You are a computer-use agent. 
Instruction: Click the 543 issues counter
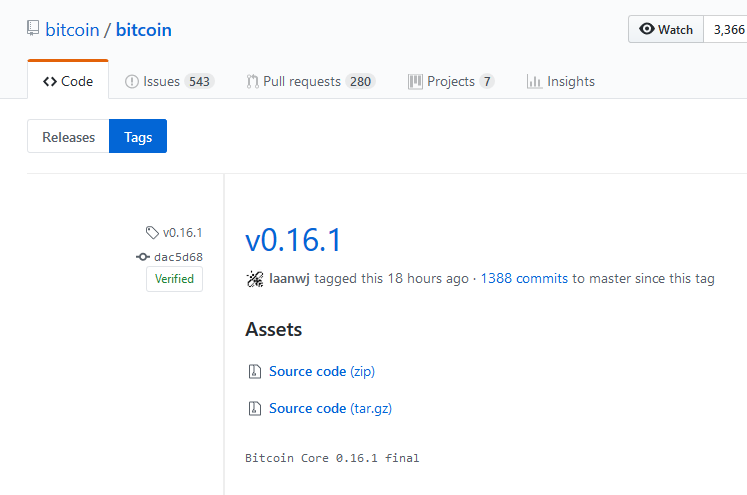(199, 82)
